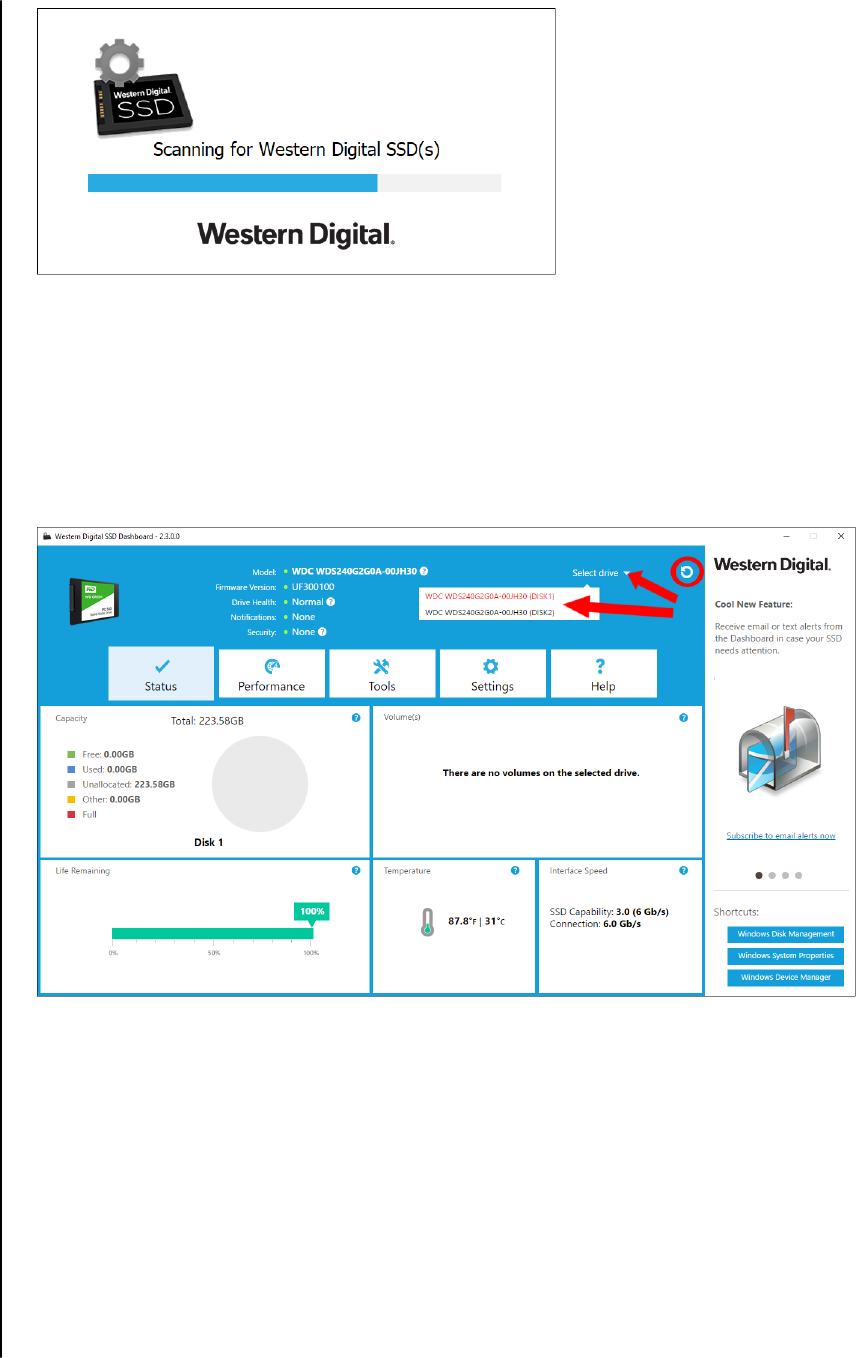Click the thermometer icon
The image size is (856, 1358).
(x=427, y=922)
